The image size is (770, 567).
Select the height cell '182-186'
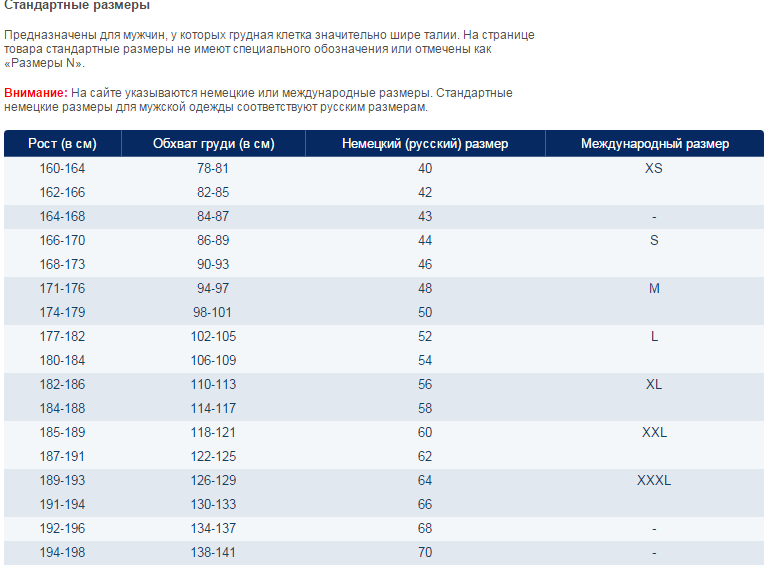pos(62,384)
